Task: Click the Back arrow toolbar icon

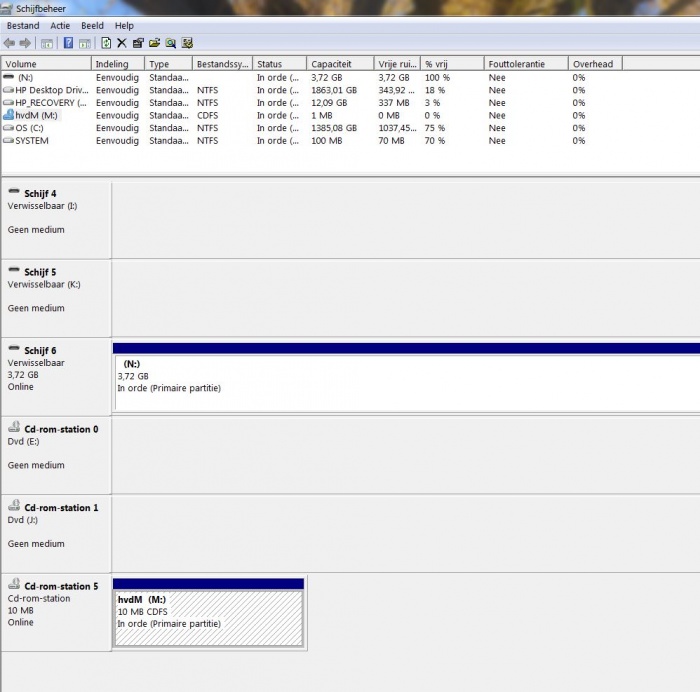Action: (x=9, y=43)
